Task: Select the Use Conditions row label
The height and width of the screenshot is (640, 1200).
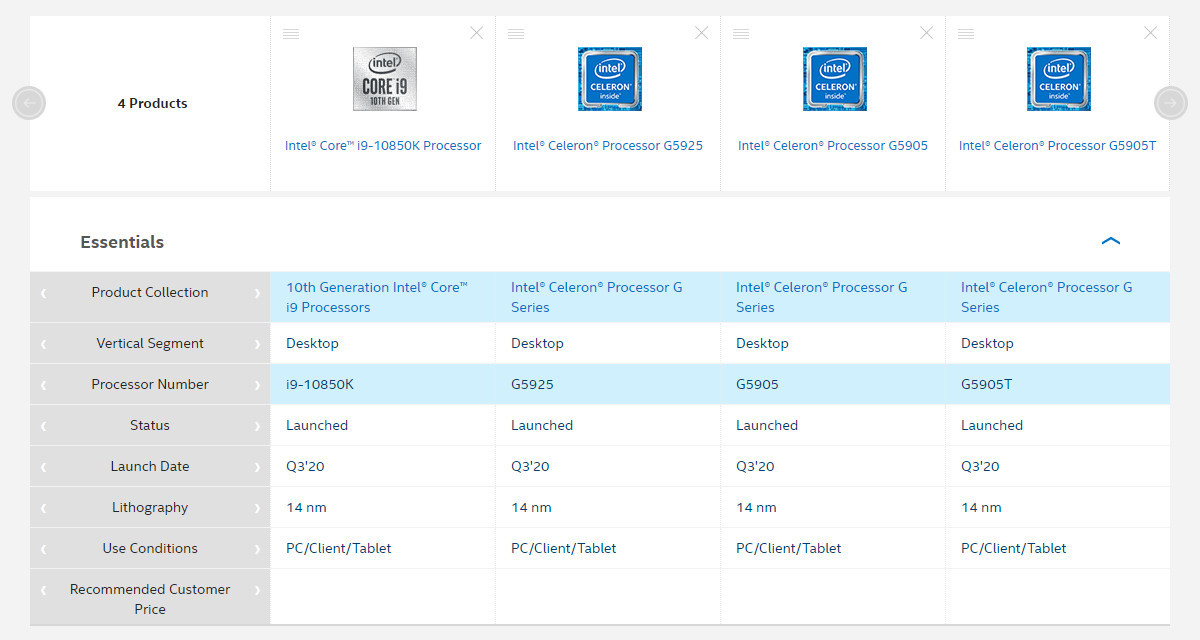Action: 150,548
